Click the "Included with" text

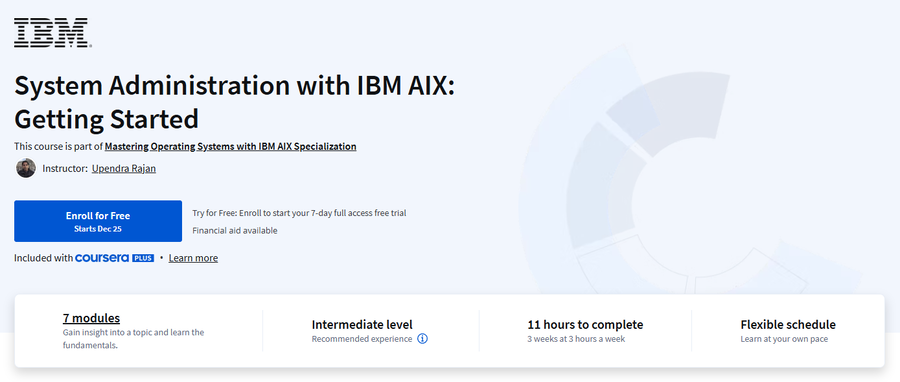(43, 258)
